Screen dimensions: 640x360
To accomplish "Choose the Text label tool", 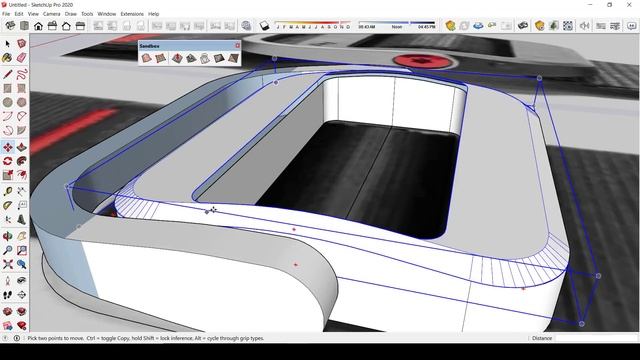I will [x=22, y=205].
